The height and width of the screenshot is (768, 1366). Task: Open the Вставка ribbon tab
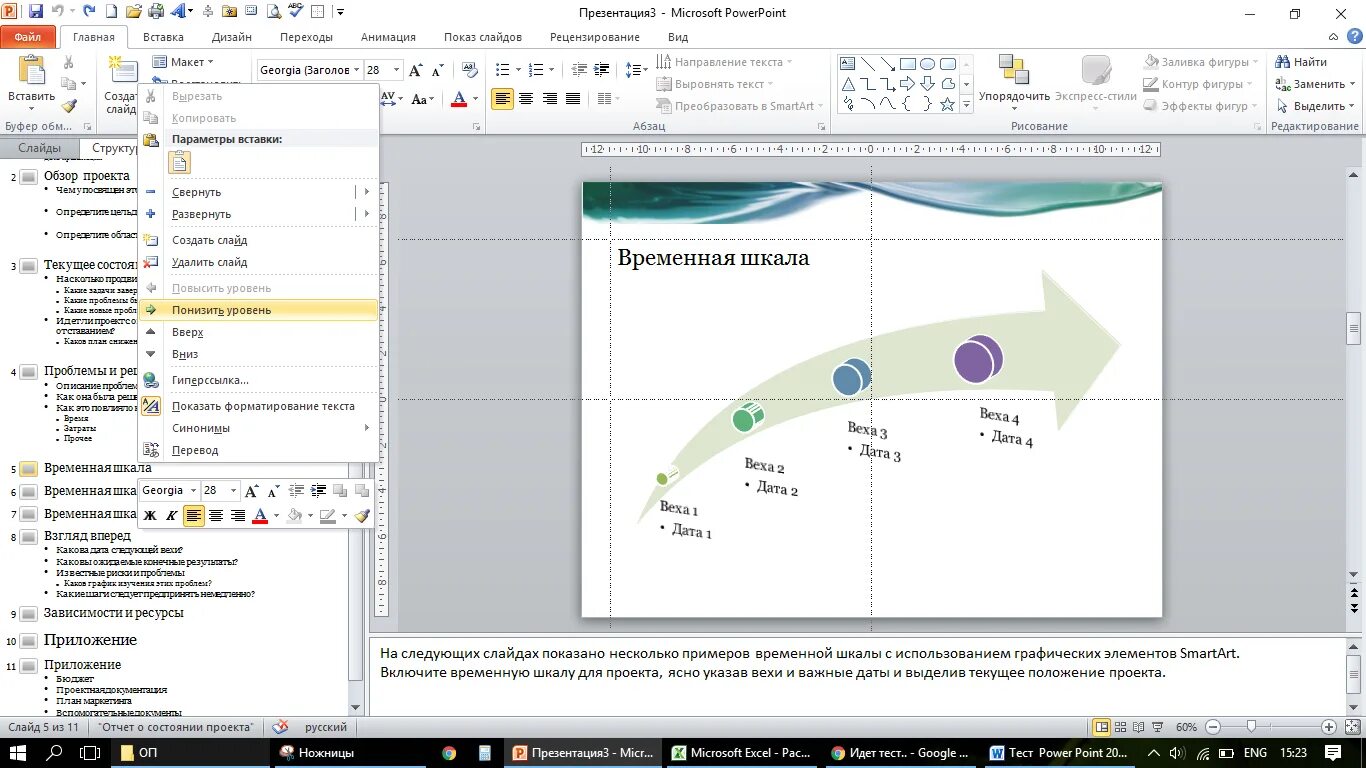163,37
